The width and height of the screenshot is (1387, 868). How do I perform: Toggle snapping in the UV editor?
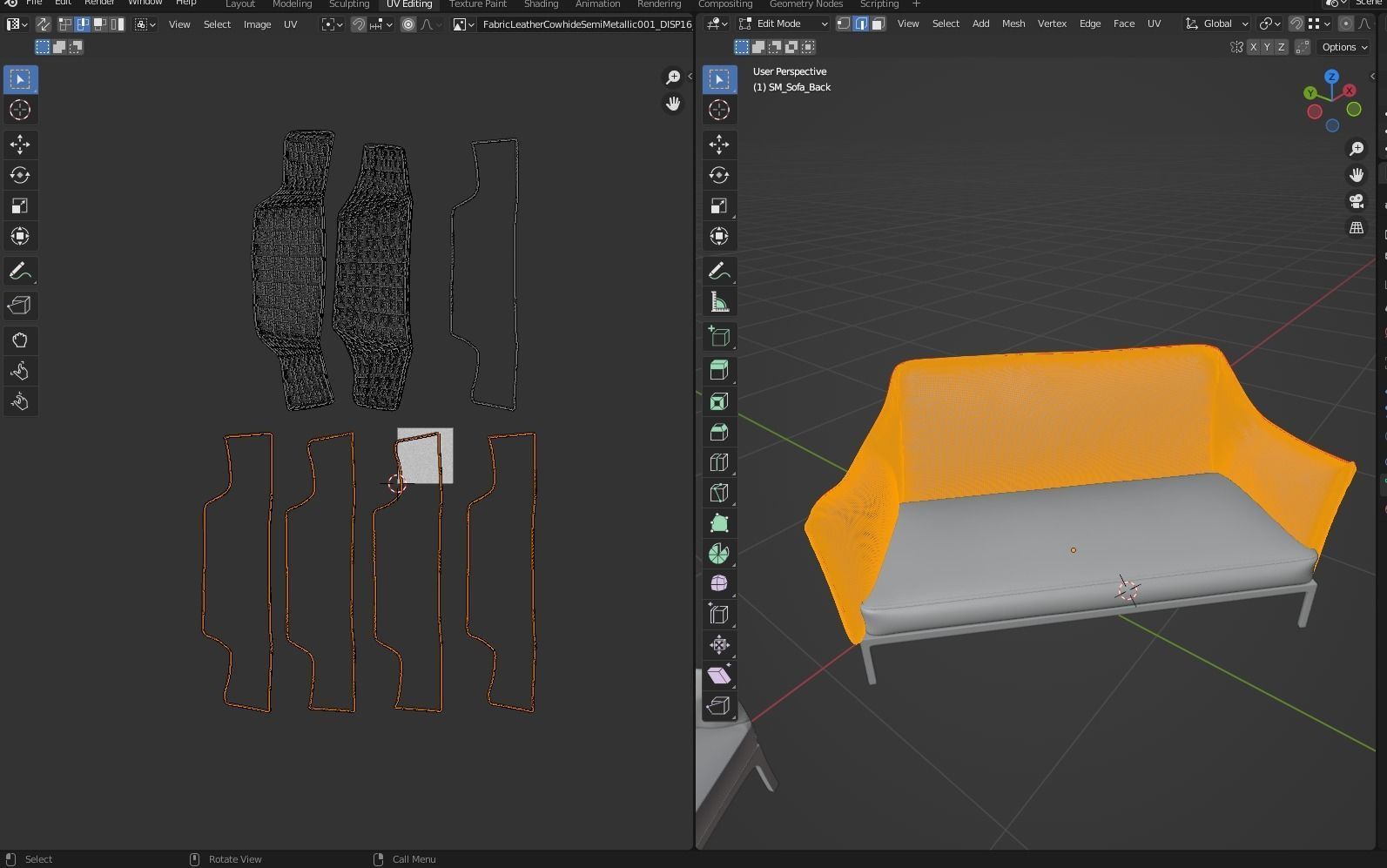(358, 24)
